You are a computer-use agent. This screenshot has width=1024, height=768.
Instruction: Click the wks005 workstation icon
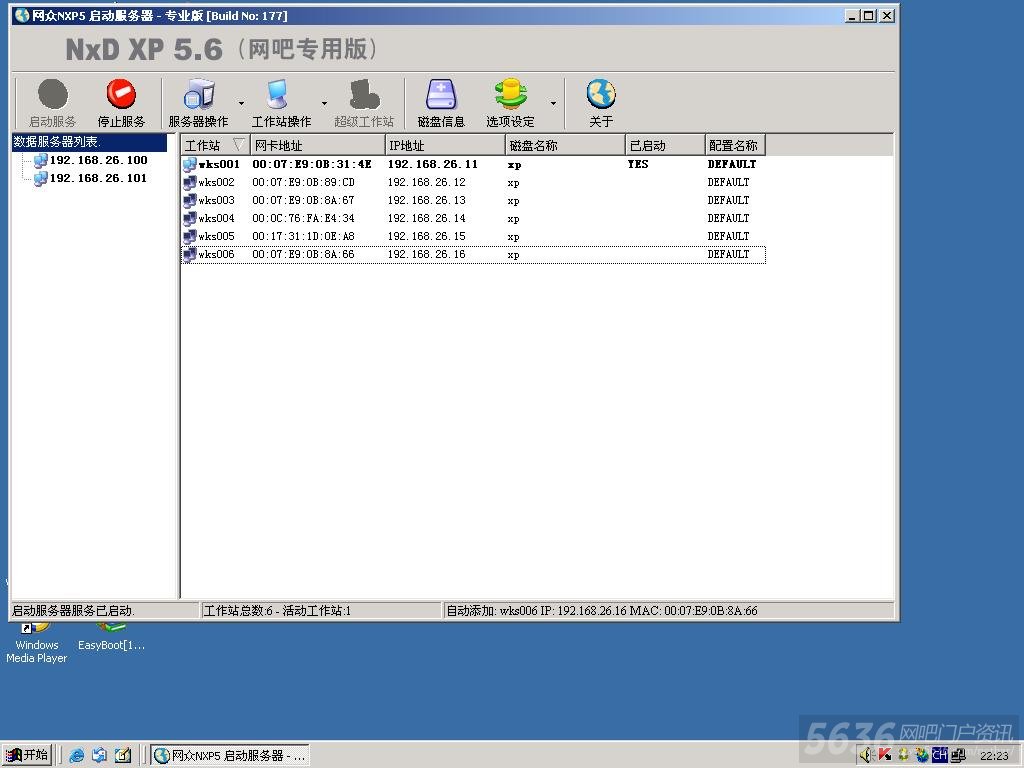(x=190, y=236)
